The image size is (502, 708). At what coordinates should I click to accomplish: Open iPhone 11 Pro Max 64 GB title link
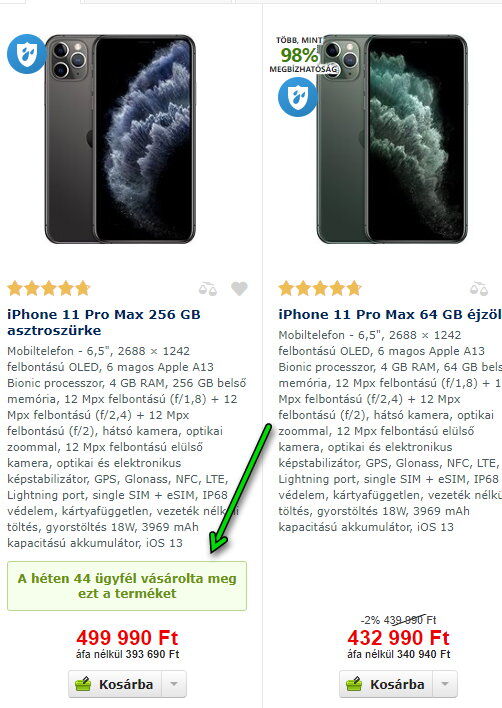click(390, 314)
